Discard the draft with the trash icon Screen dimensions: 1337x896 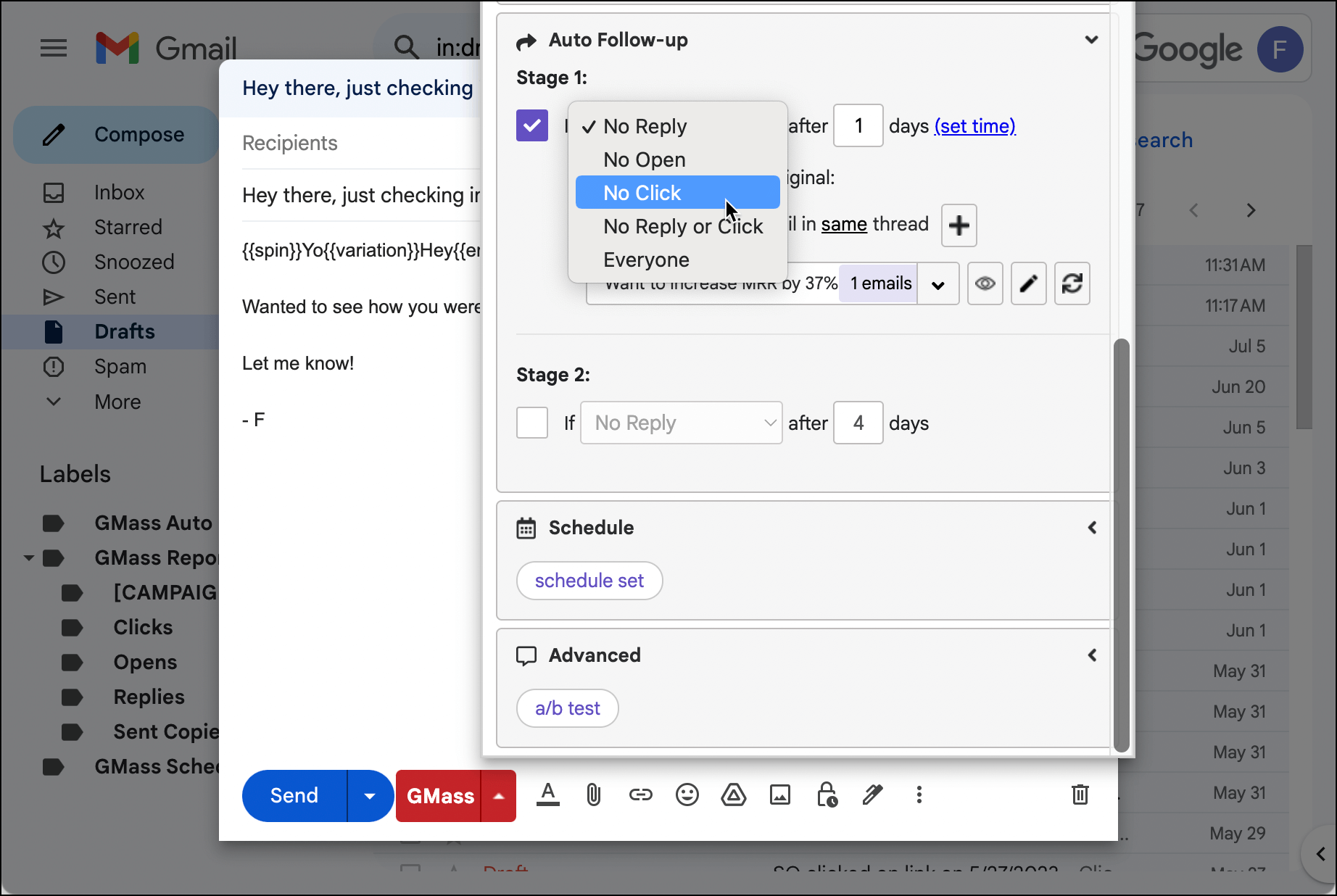tap(1080, 795)
